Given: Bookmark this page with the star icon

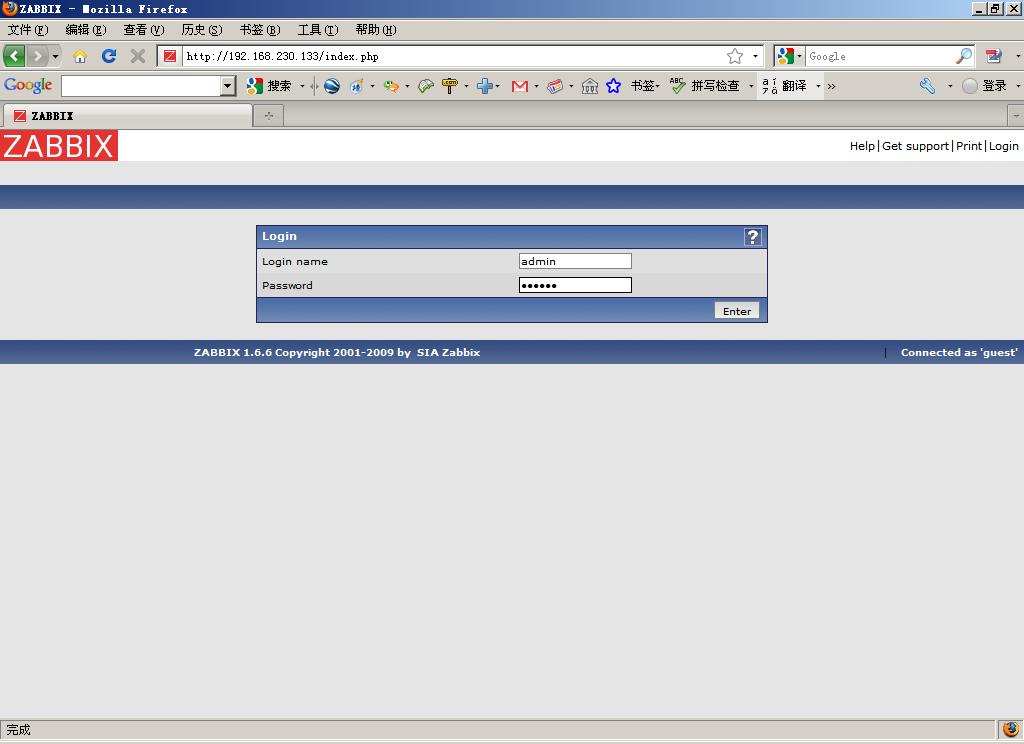Looking at the screenshot, I should tap(735, 56).
